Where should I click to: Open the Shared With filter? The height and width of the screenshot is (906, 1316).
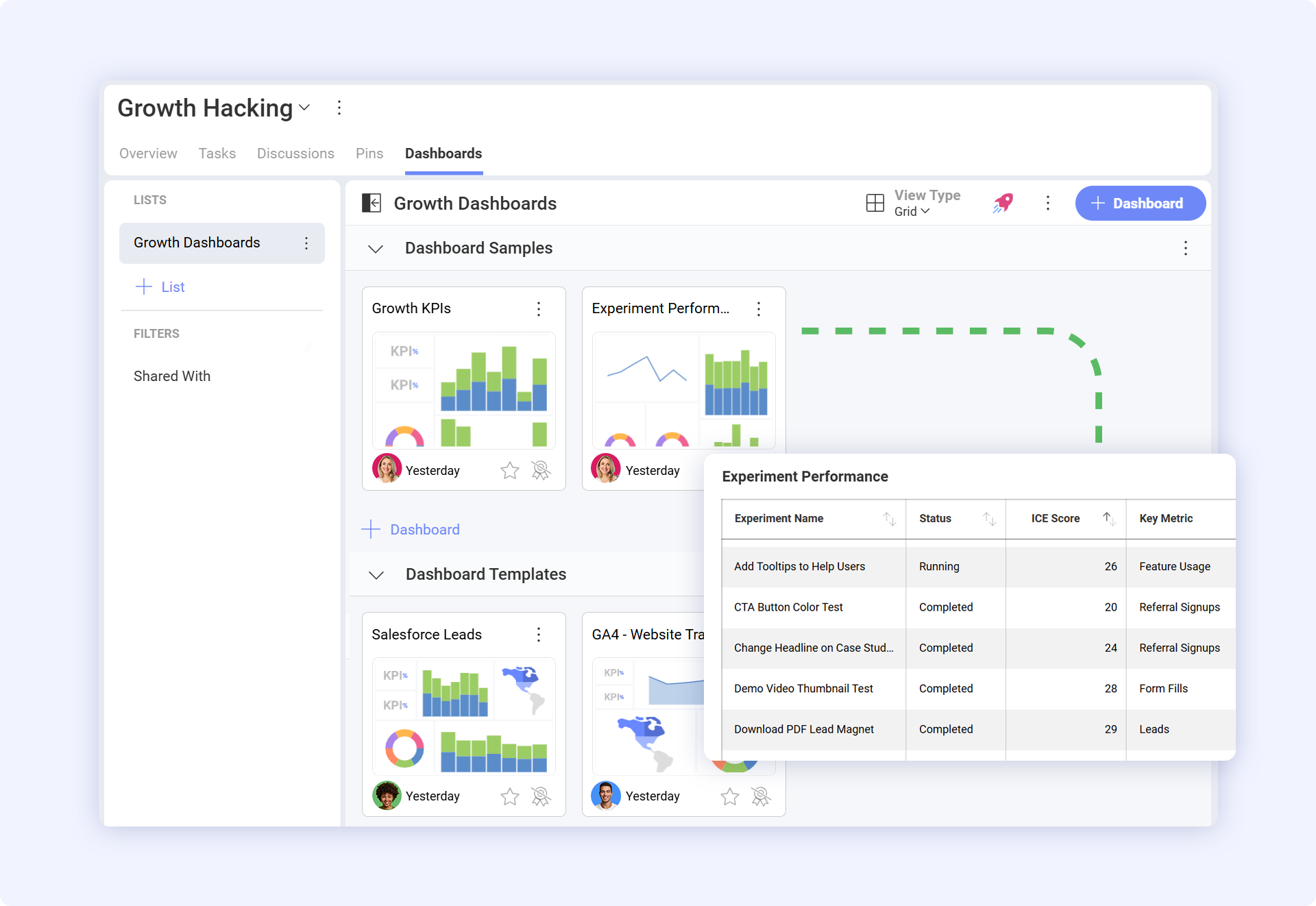click(172, 376)
